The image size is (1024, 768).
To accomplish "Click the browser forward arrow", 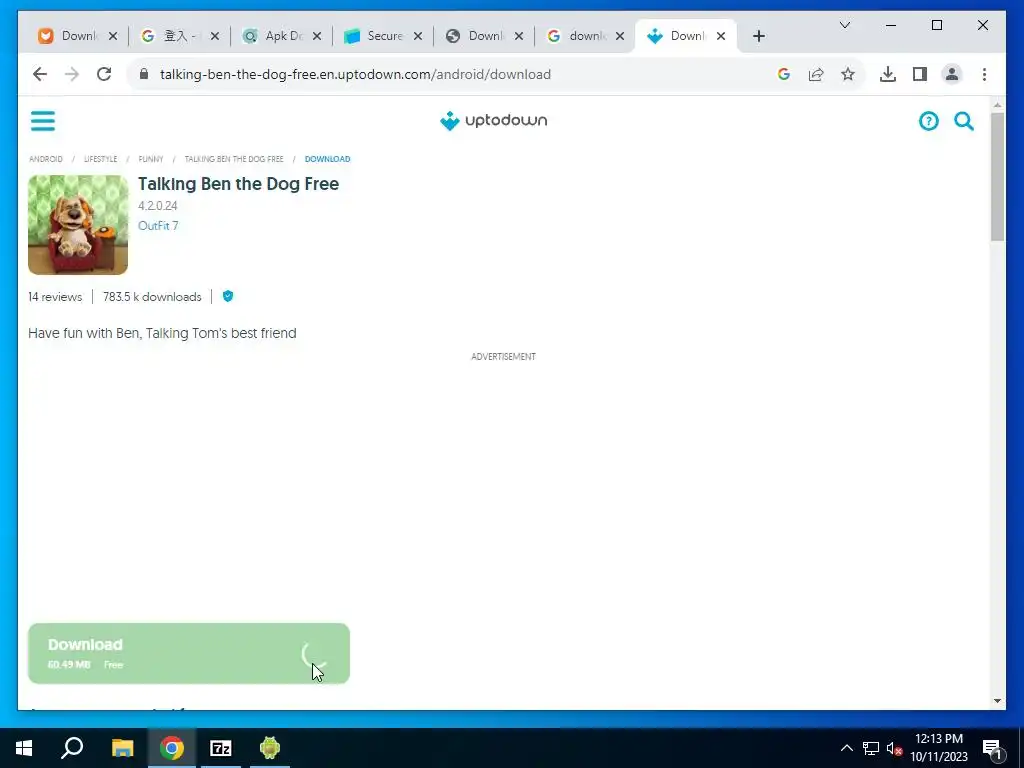I will (x=72, y=74).
